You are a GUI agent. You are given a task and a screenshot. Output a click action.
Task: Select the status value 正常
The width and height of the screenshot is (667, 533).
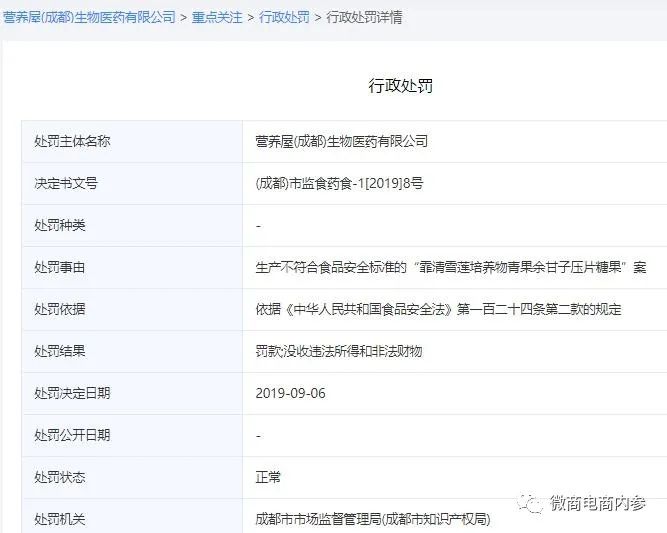click(x=268, y=477)
